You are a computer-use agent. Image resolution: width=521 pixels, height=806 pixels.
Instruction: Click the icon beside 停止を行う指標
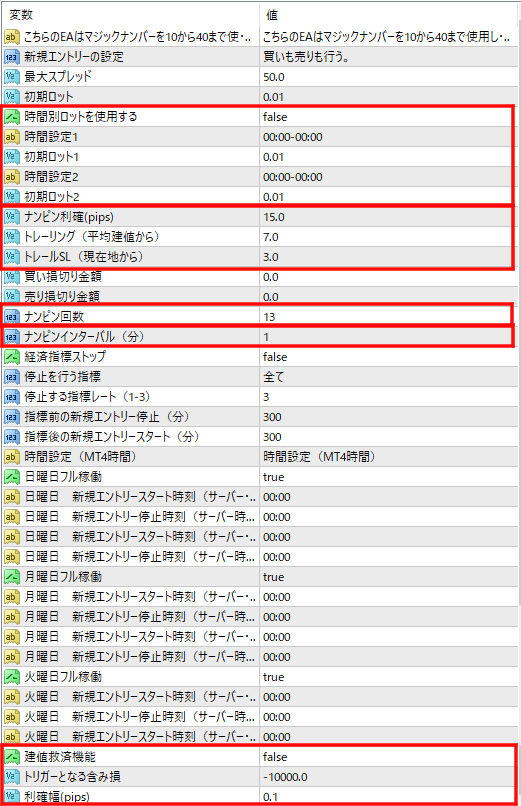pos(12,377)
